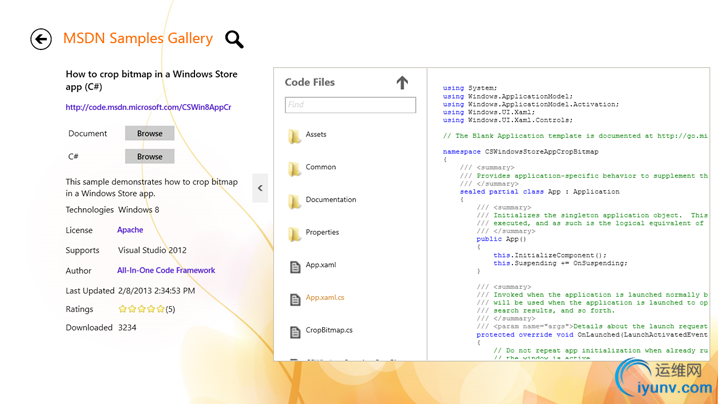Open the All-In-One Code Framework author link
This screenshot has width=718, height=404.
(x=166, y=270)
